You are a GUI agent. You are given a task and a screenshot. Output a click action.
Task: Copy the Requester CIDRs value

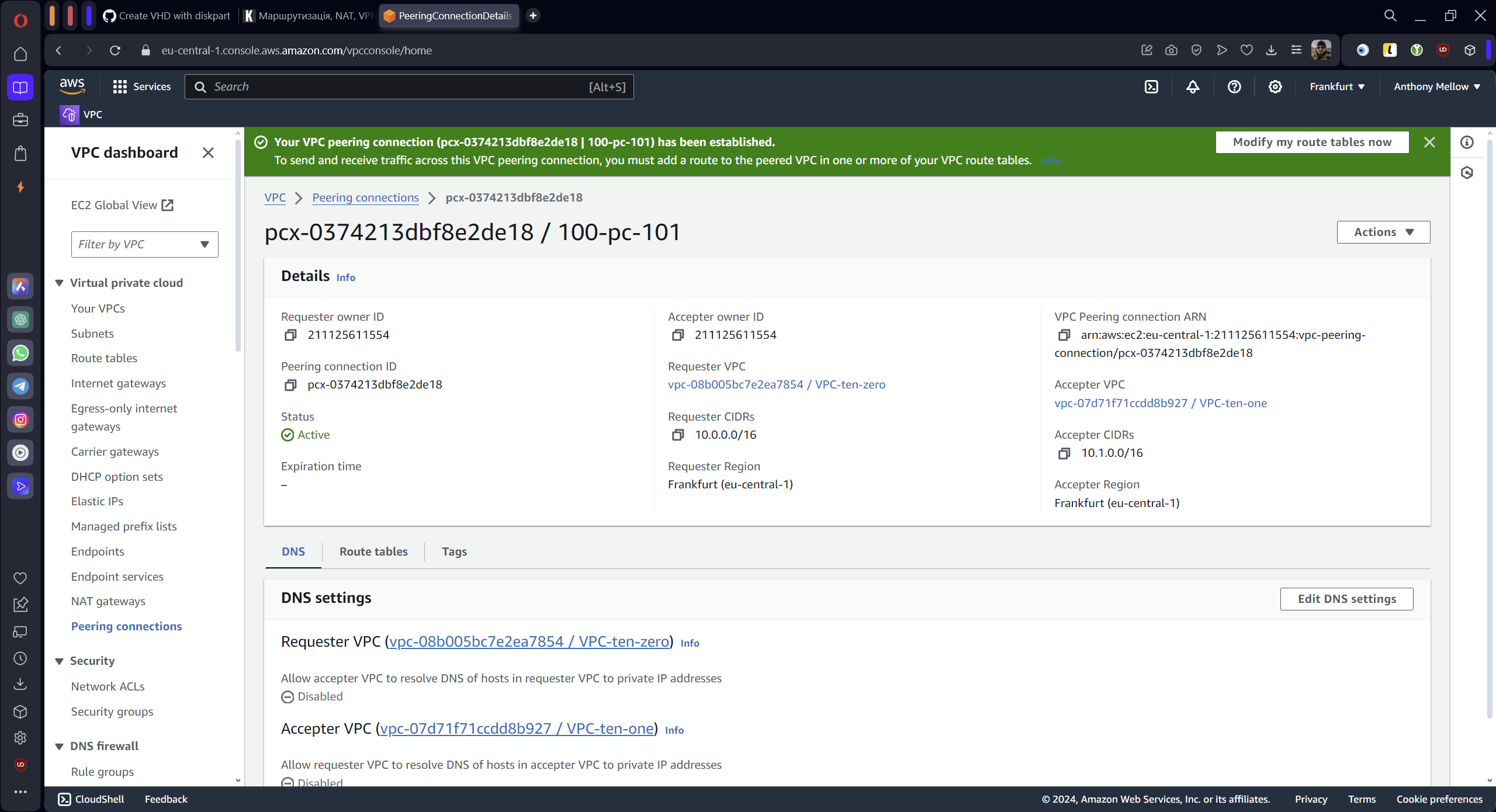tap(677, 435)
